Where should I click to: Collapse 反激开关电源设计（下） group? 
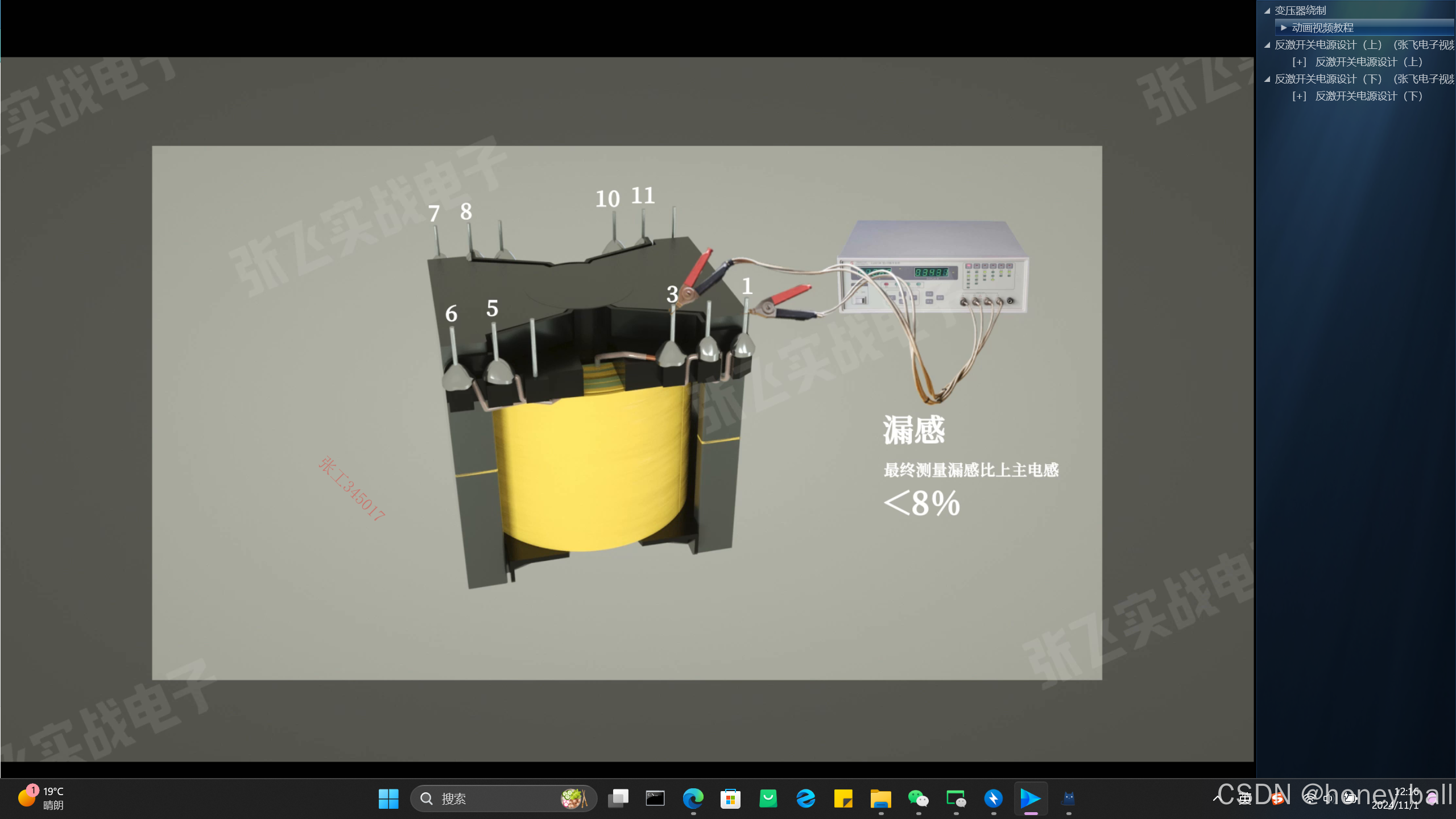(1267, 79)
